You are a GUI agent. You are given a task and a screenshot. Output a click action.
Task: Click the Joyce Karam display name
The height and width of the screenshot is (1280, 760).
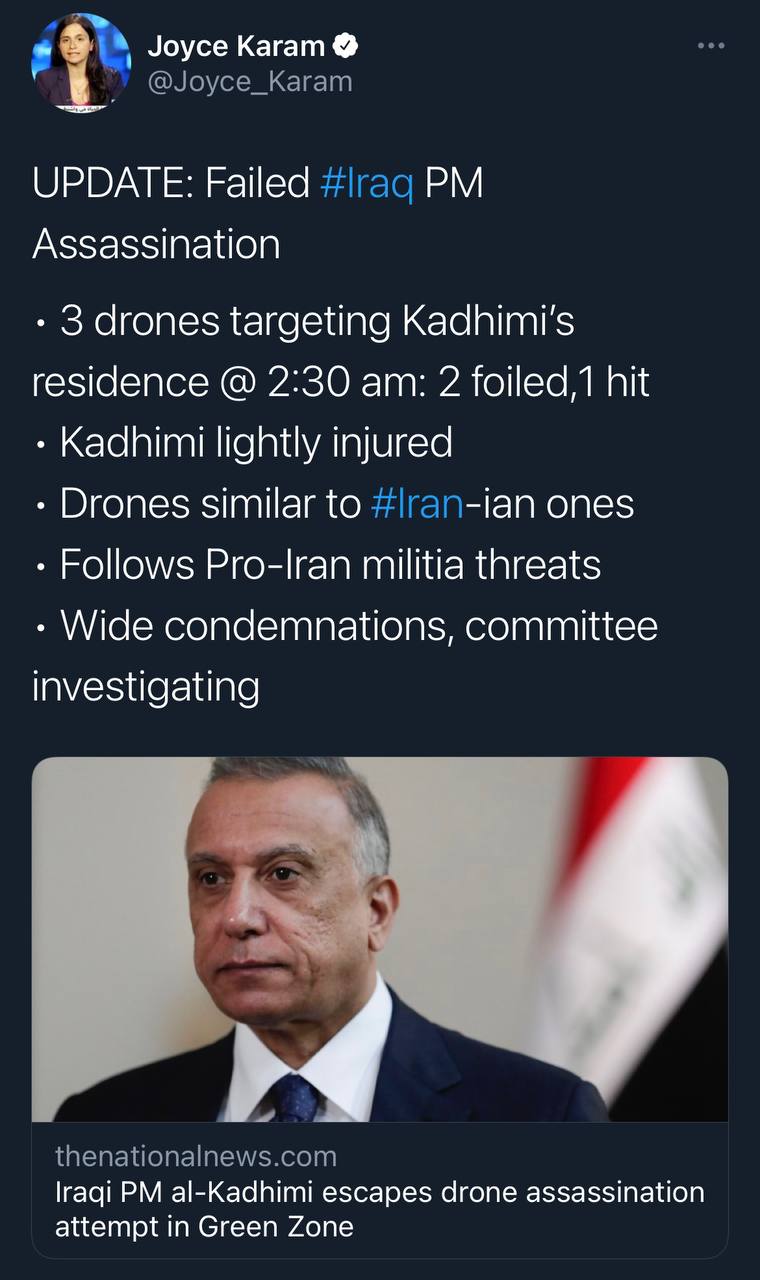click(x=236, y=46)
